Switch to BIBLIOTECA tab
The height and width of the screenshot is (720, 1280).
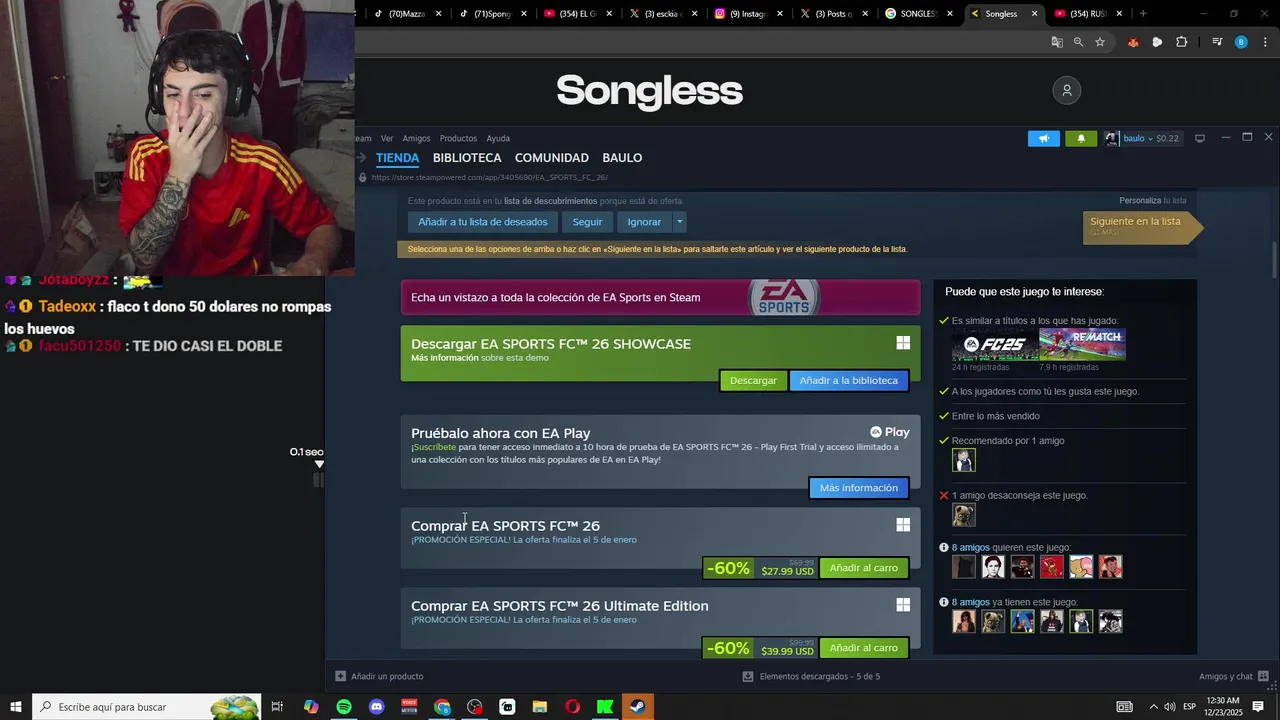click(x=467, y=158)
